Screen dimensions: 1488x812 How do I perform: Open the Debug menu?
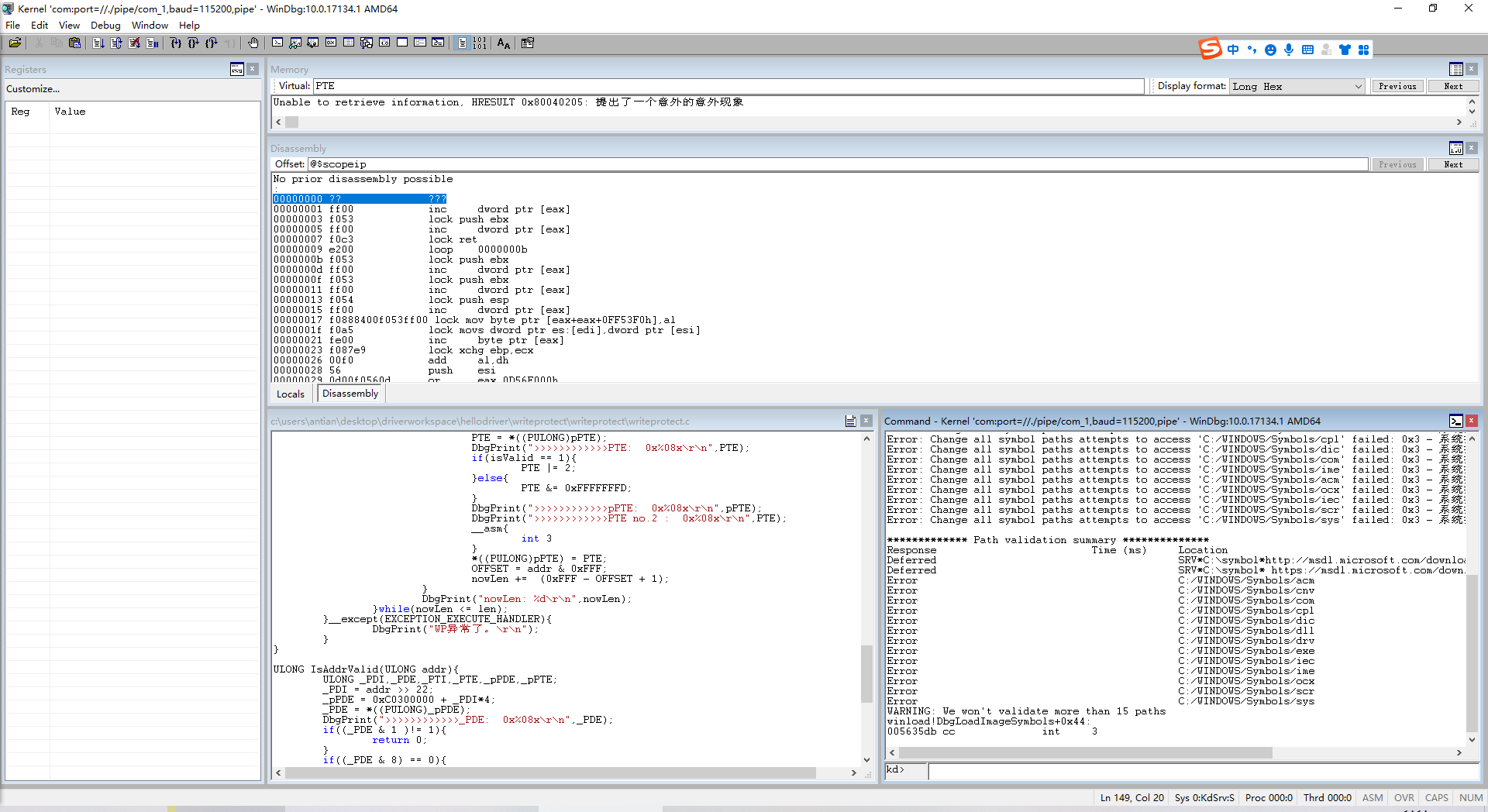pos(105,26)
